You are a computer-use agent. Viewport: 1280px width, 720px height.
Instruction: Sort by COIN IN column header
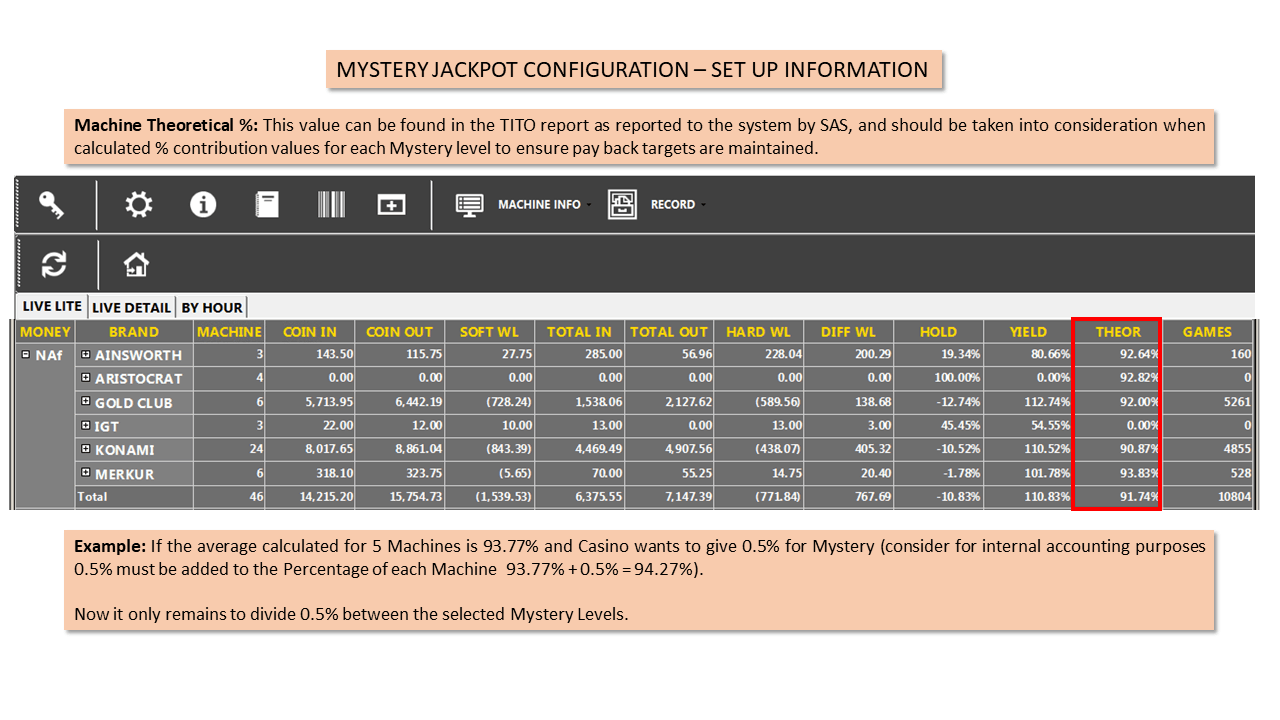click(310, 331)
